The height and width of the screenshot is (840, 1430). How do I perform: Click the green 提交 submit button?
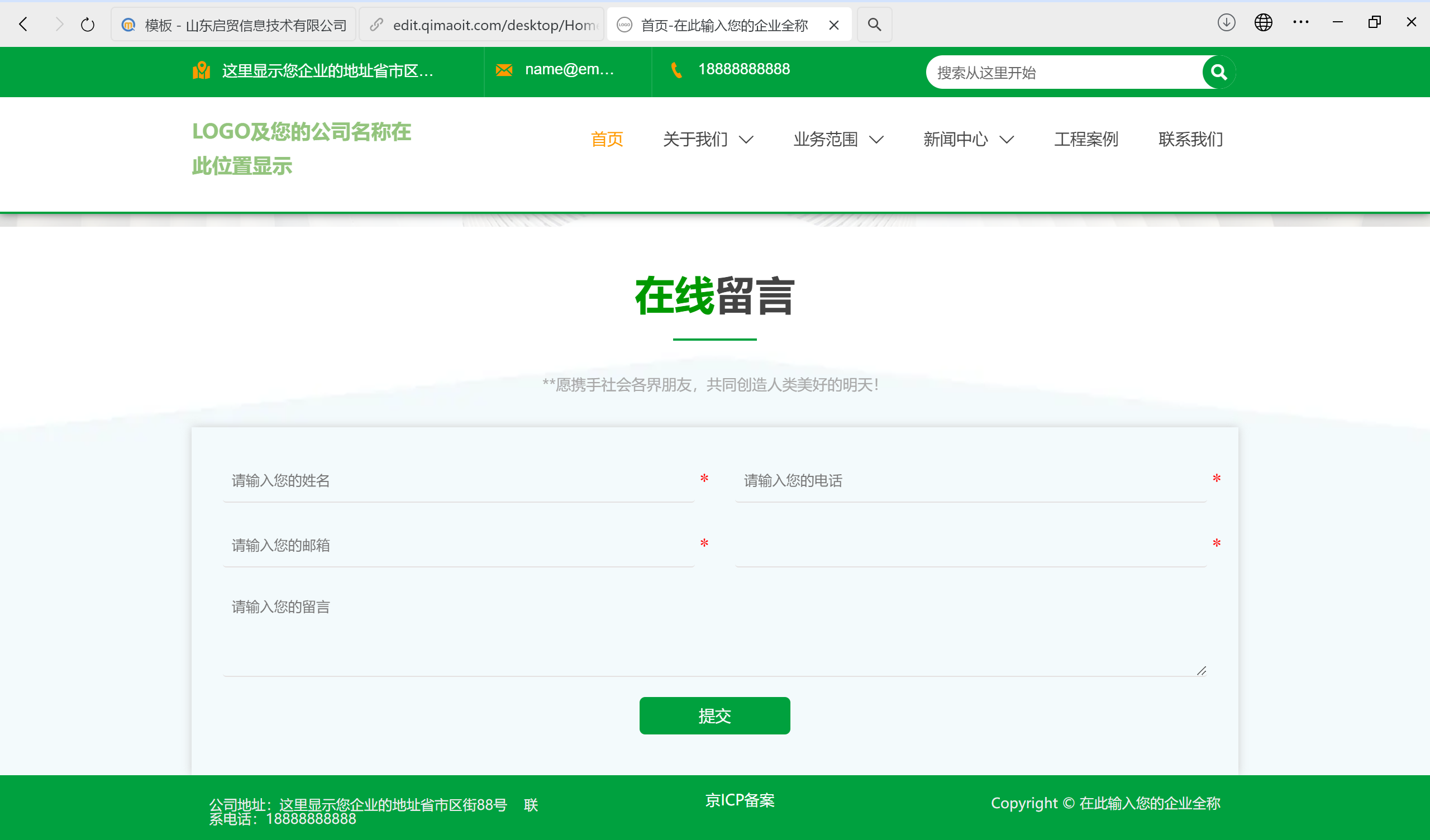(714, 715)
